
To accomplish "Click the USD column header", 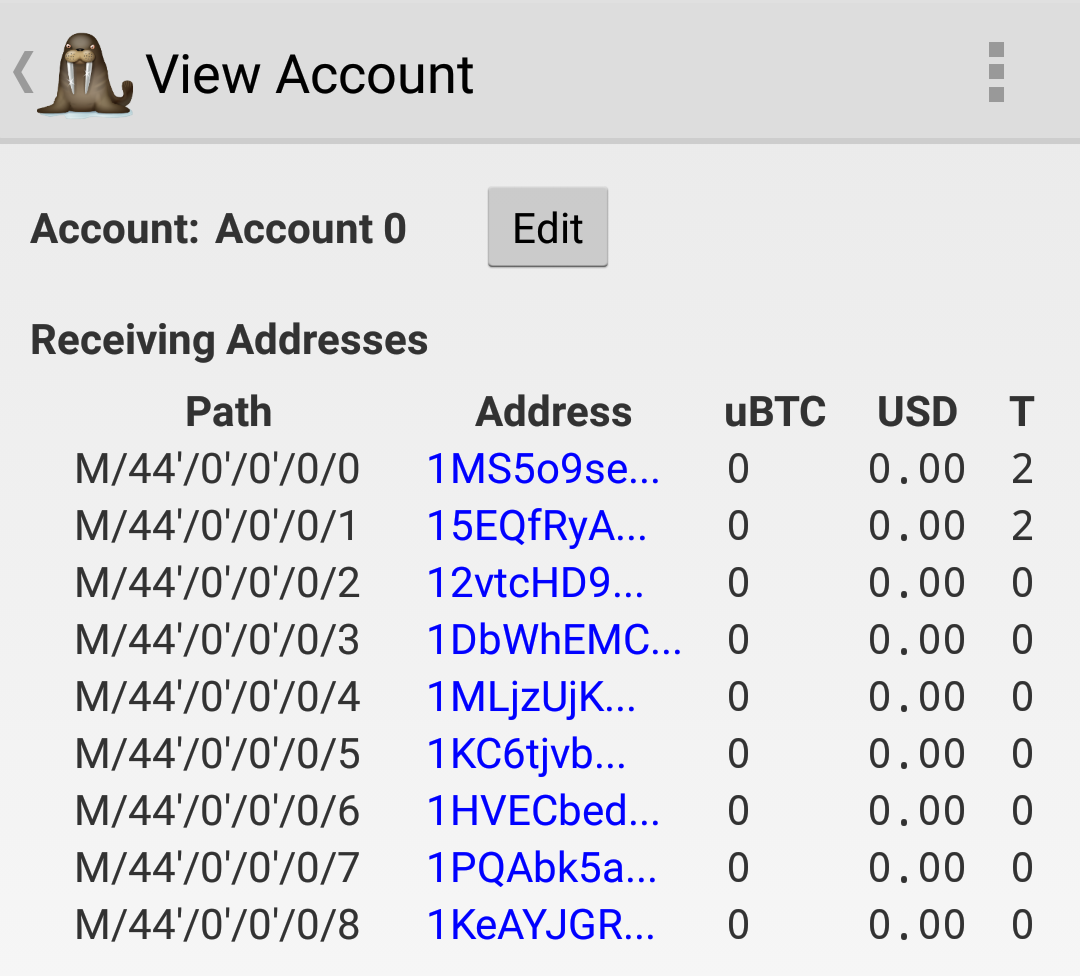I will [917, 412].
